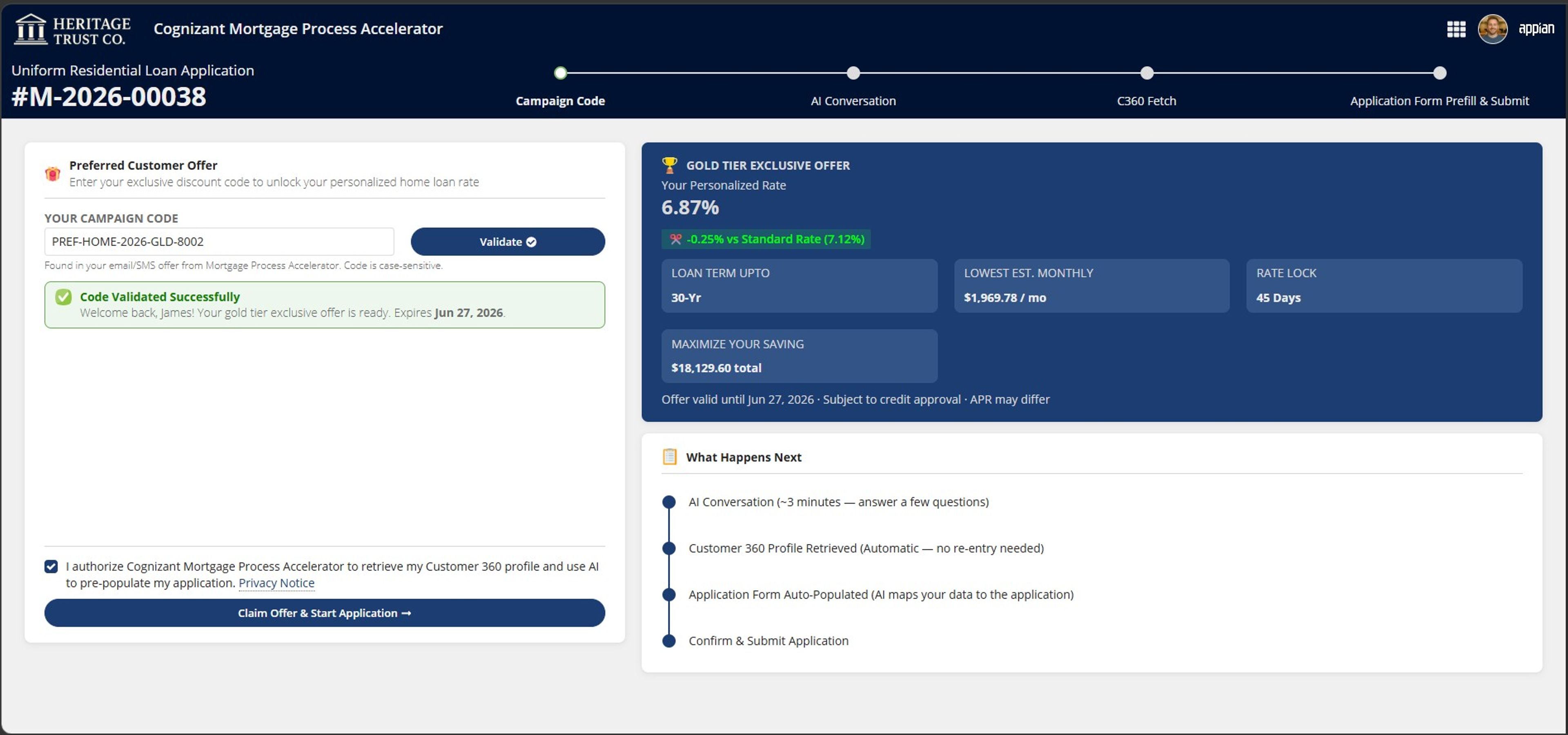
Task: Click the Appian logo in header
Action: point(1536,29)
